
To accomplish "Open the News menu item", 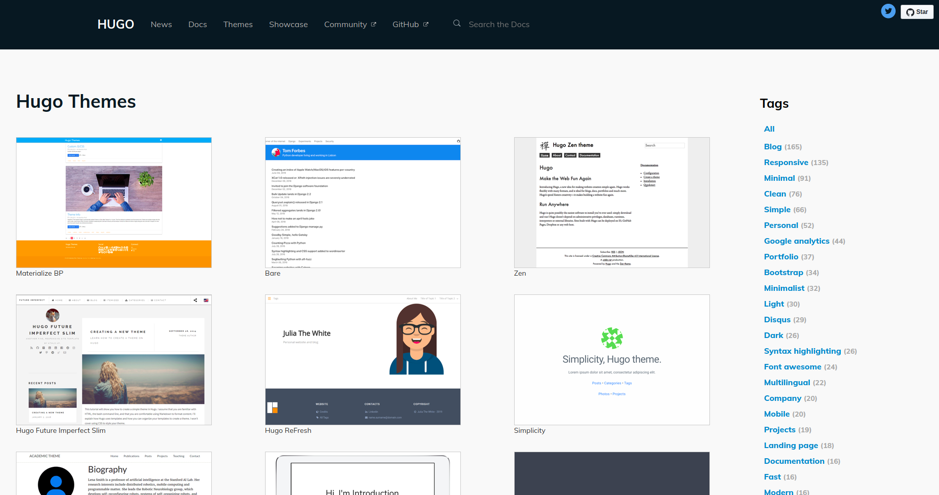I will click(x=161, y=25).
